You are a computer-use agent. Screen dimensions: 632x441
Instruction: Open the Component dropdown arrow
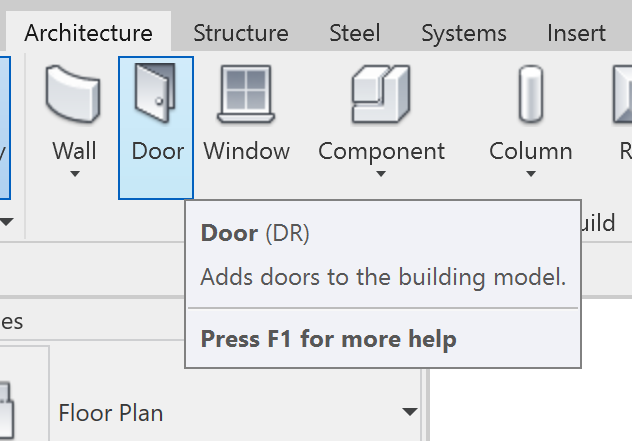click(x=381, y=174)
